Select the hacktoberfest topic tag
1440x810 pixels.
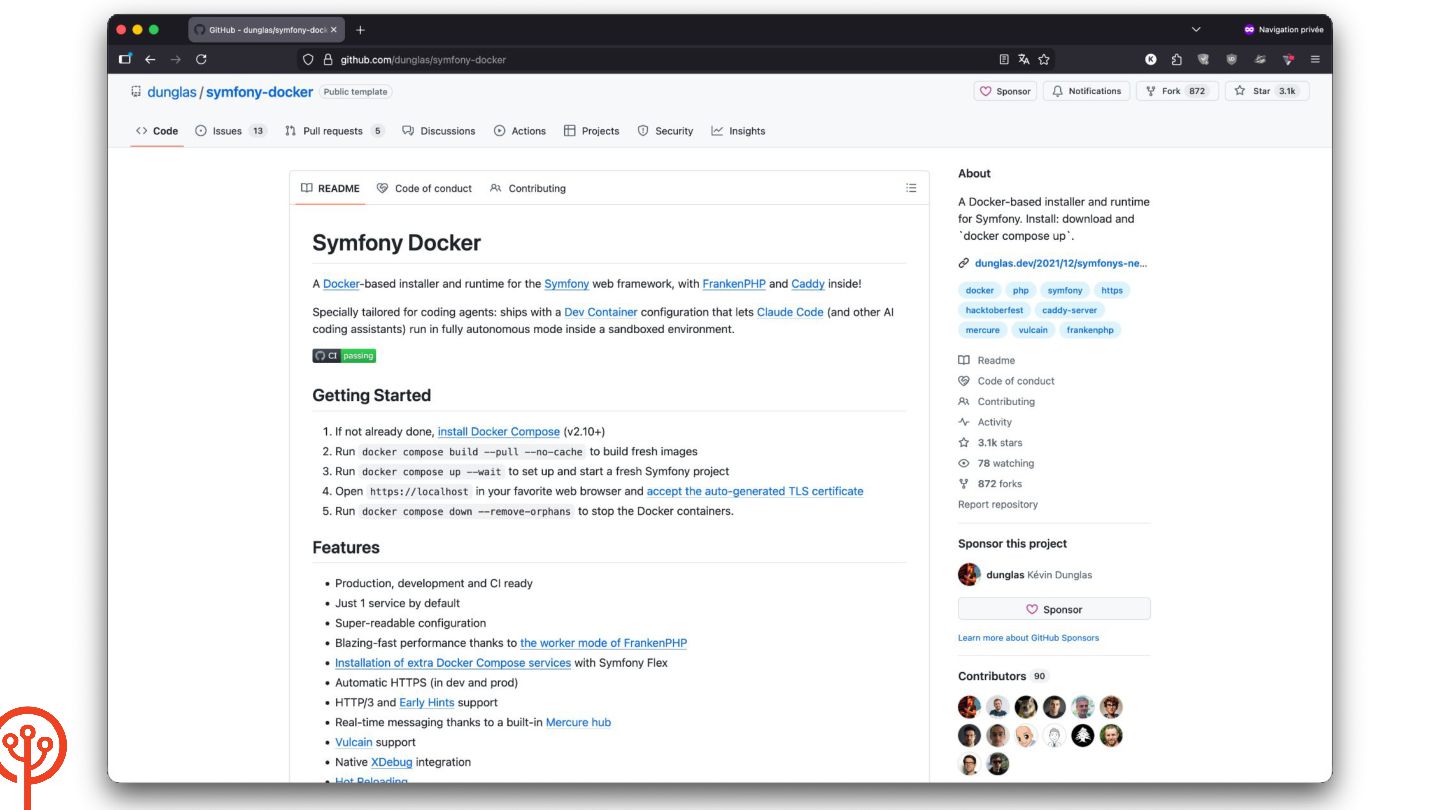point(994,310)
